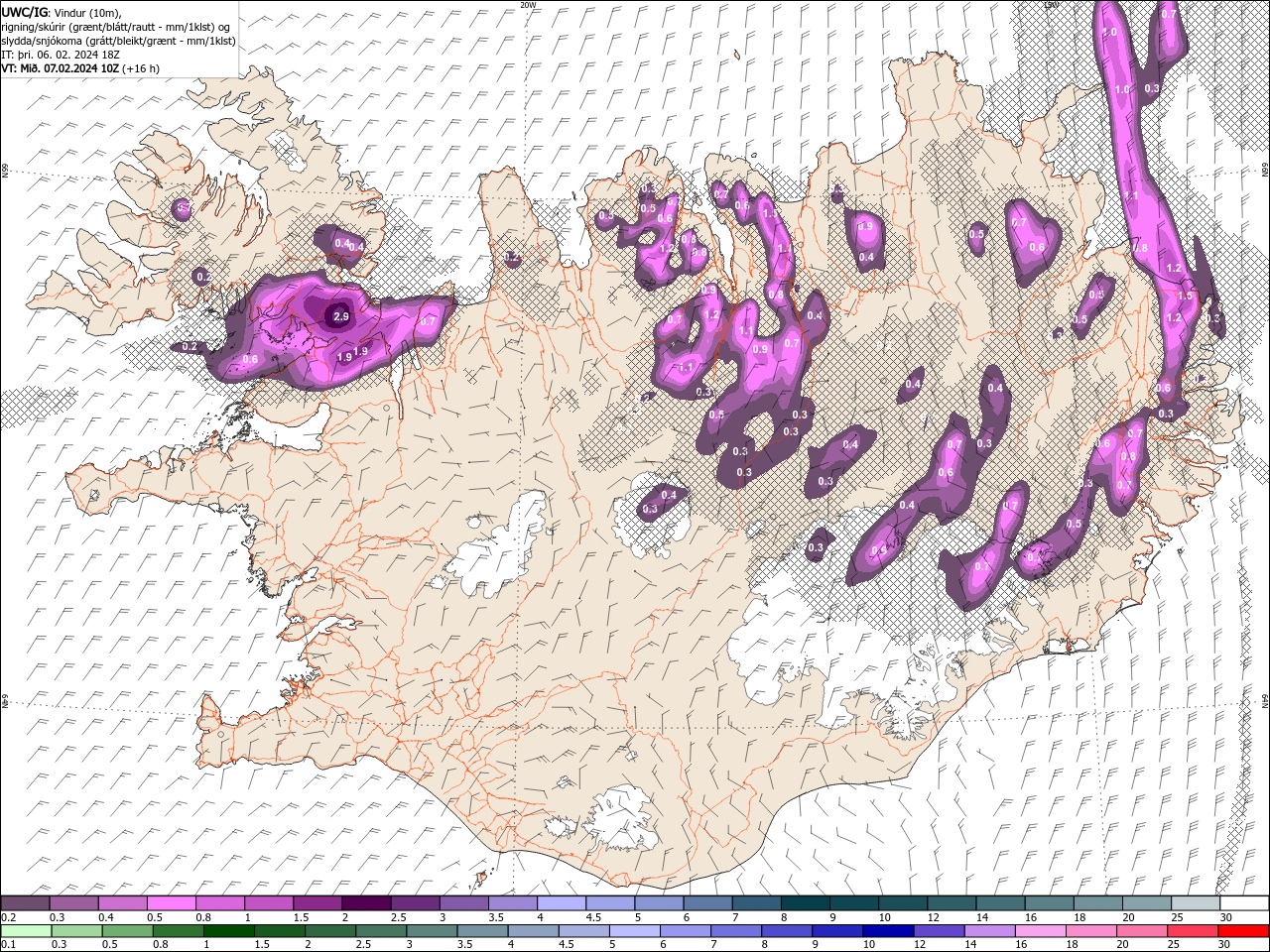Click the palest green 0.1 swatch, bottom legend row
Screen dimensions: 1270x952
click(26, 930)
